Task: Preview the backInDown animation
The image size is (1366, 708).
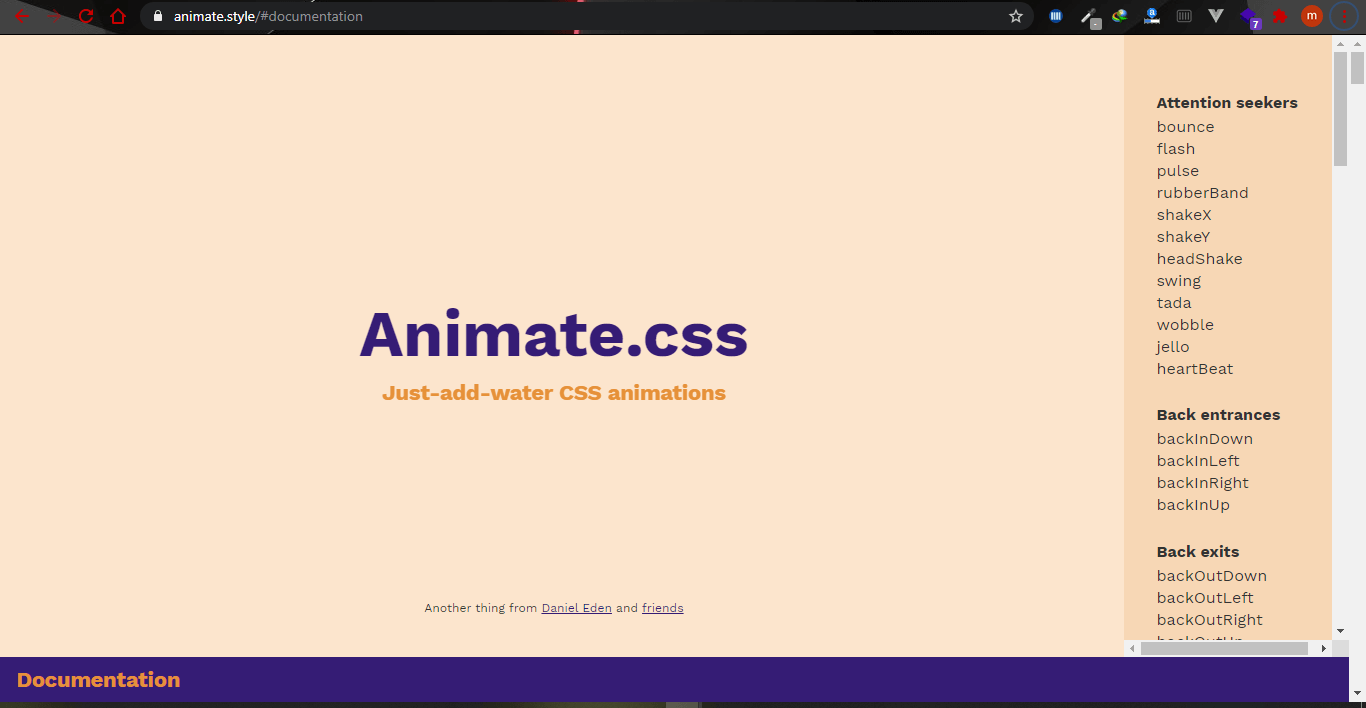Action: tap(1205, 439)
